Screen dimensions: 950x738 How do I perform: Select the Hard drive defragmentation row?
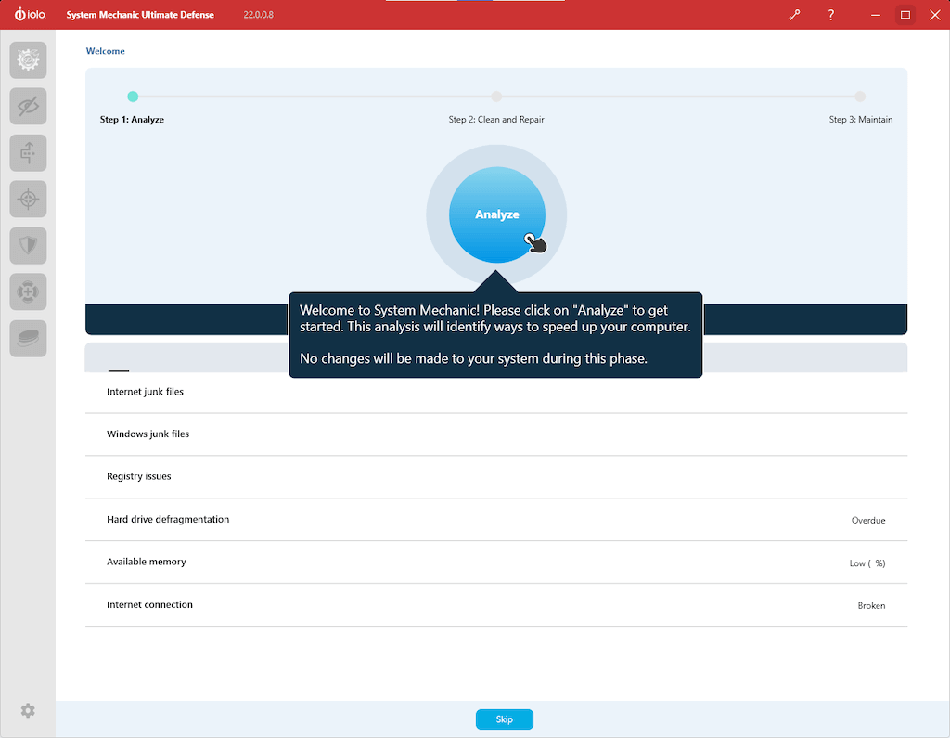coord(168,520)
